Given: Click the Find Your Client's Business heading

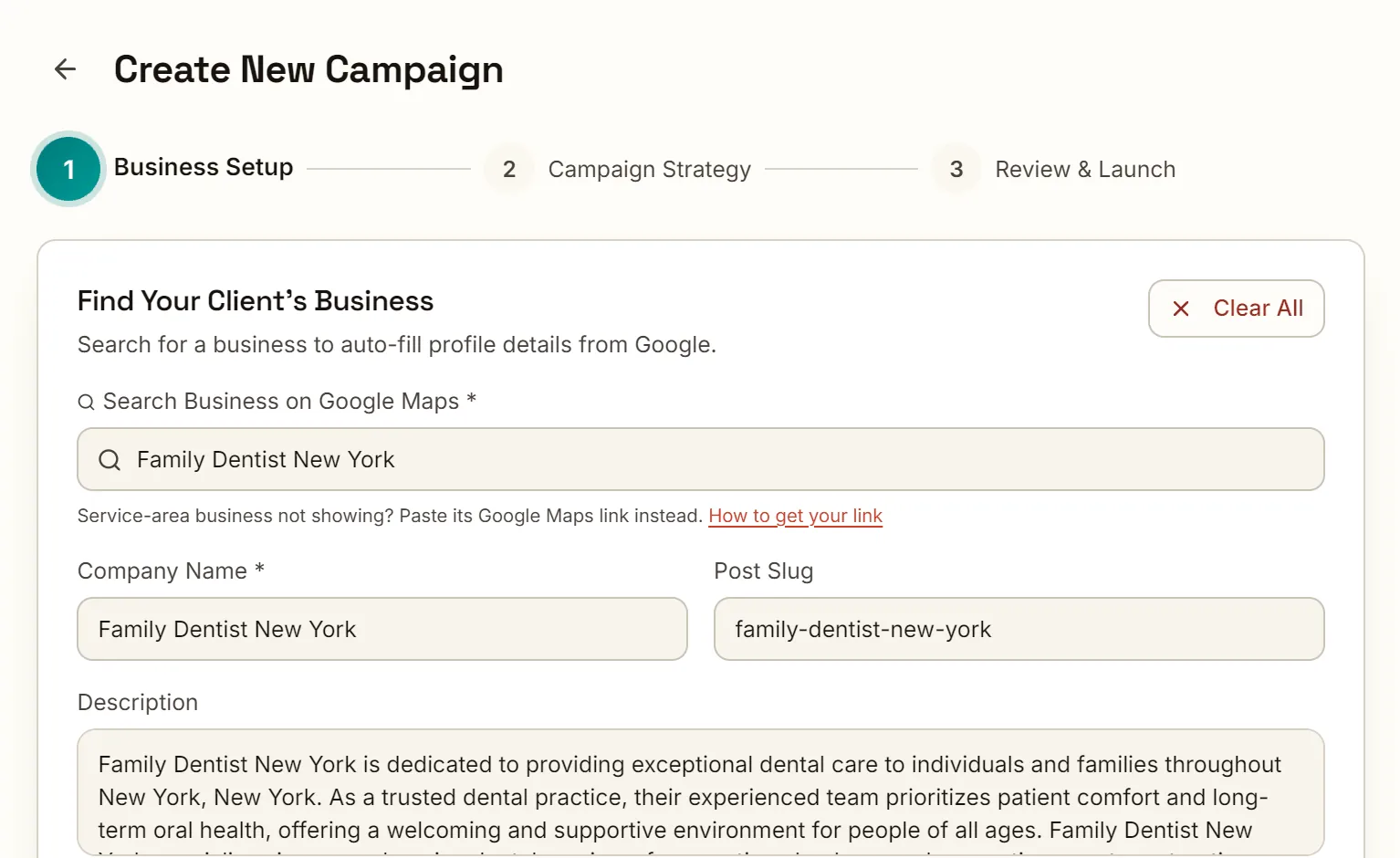Looking at the screenshot, I should click(x=256, y=301).
